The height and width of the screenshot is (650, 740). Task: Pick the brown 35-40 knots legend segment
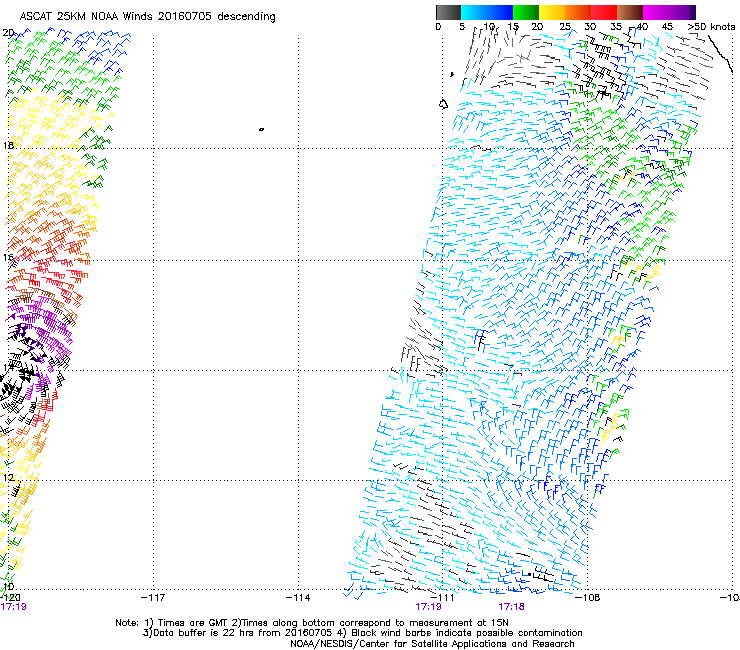(630, 12)
